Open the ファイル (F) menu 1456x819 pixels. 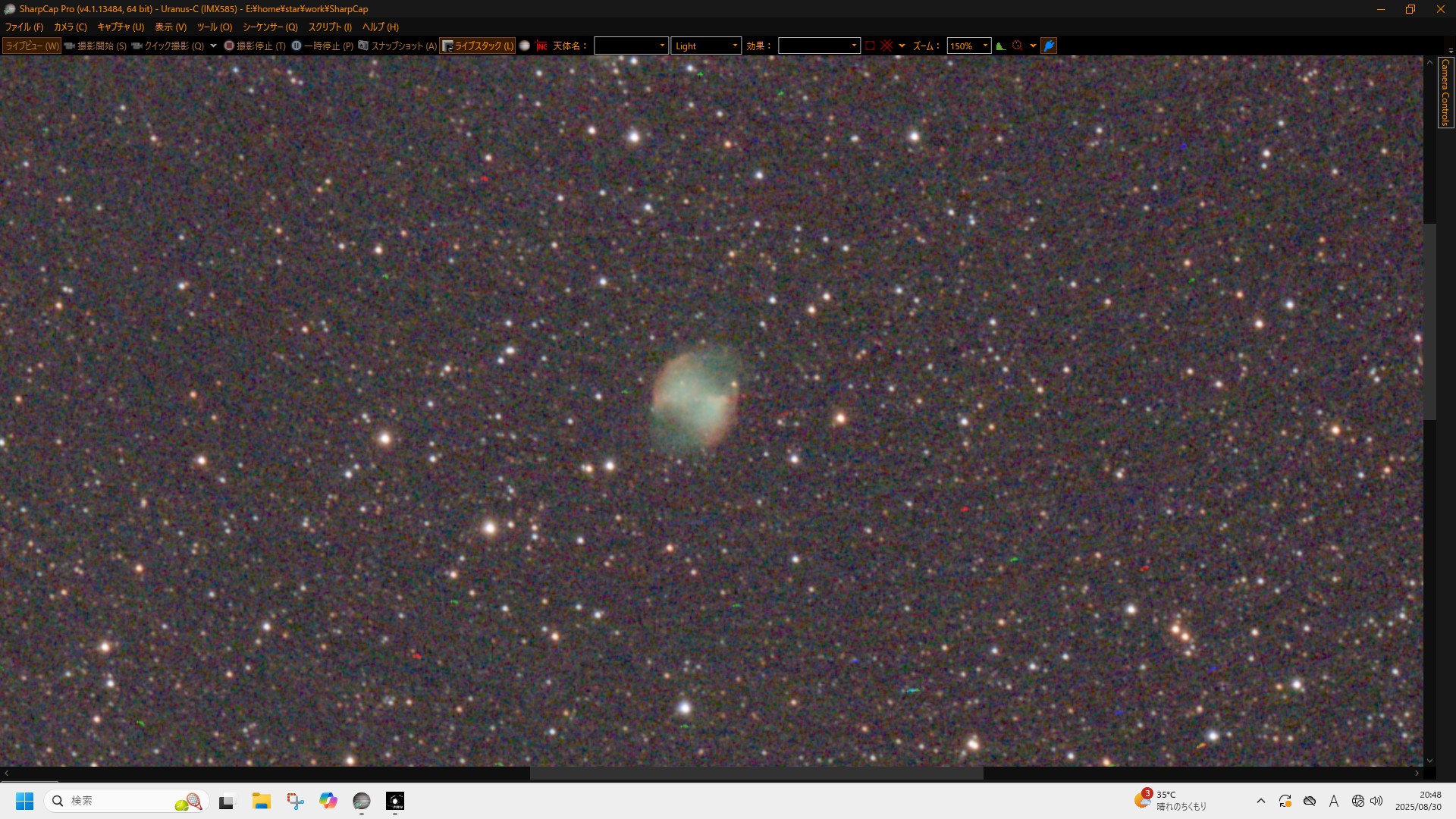[24, 27]
